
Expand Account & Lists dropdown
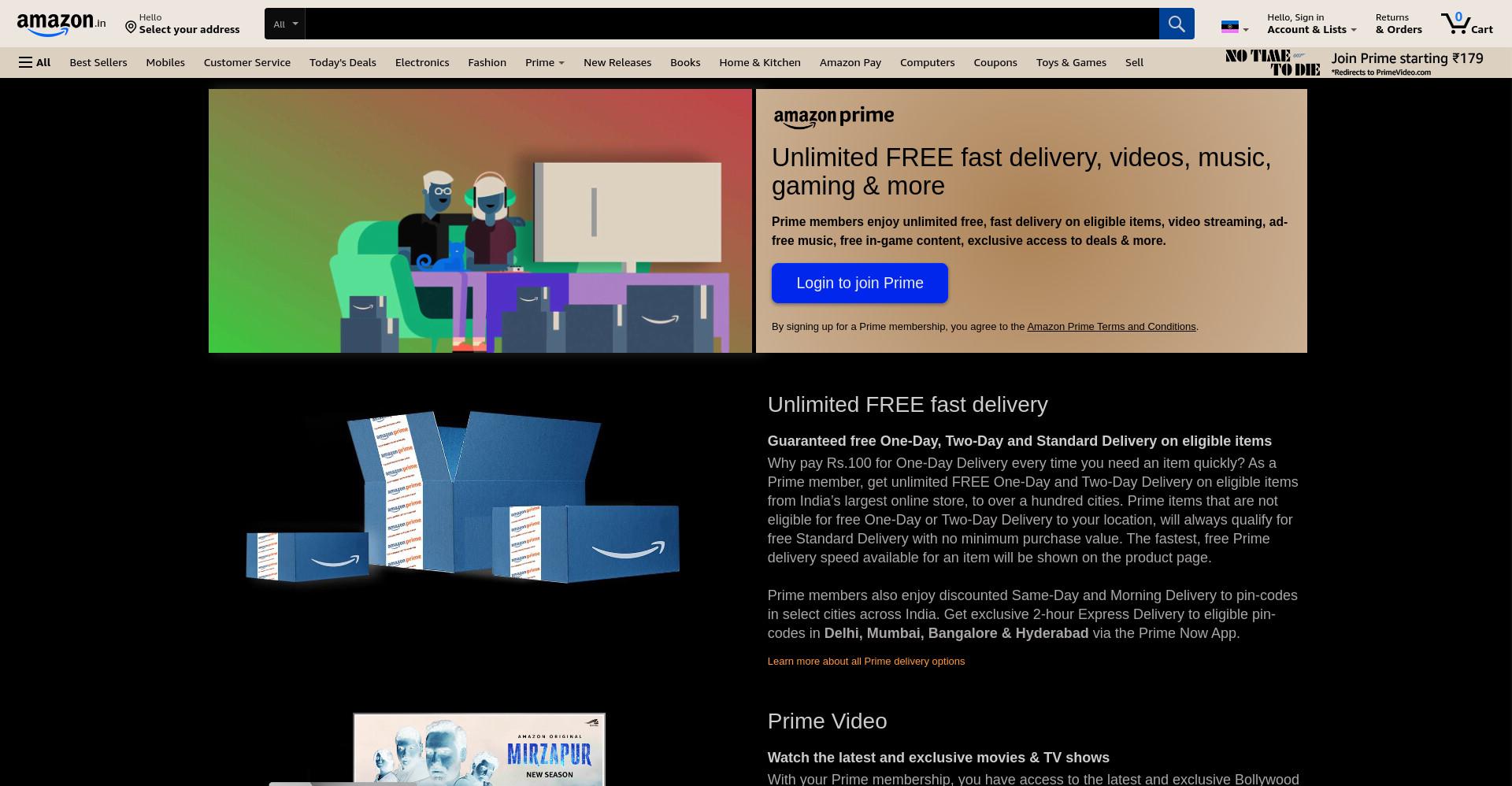(1311, 24)
